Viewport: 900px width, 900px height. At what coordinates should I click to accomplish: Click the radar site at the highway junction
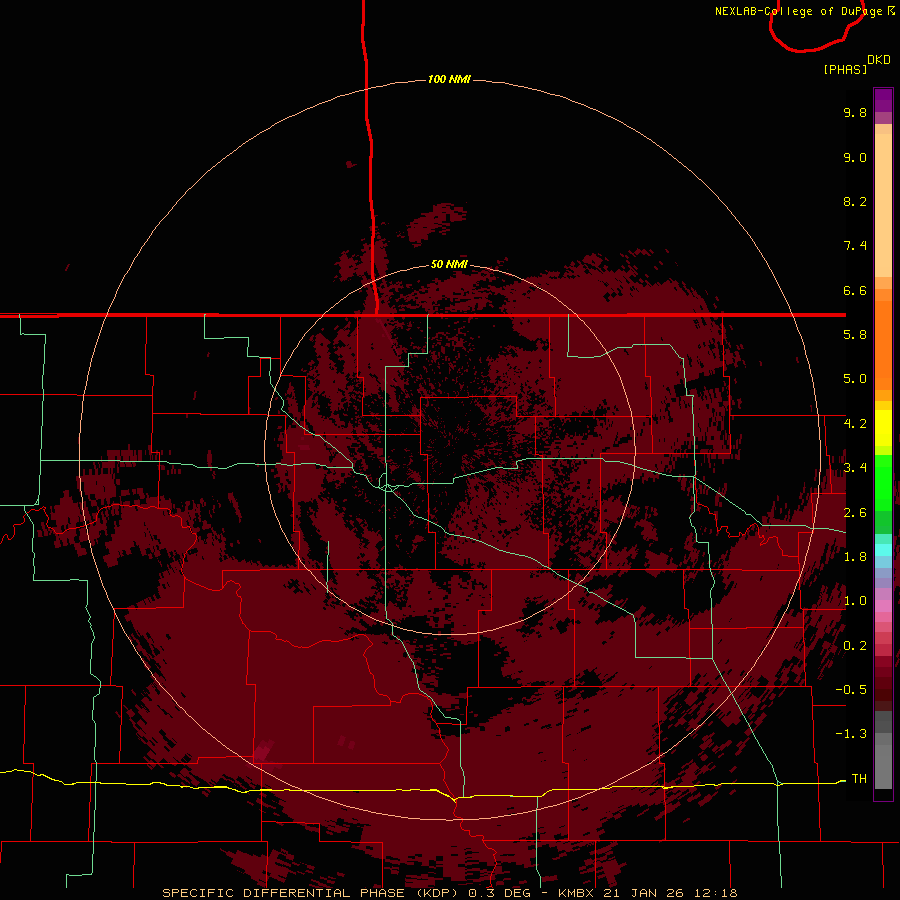pyautogui.click(x=389, y=487)
